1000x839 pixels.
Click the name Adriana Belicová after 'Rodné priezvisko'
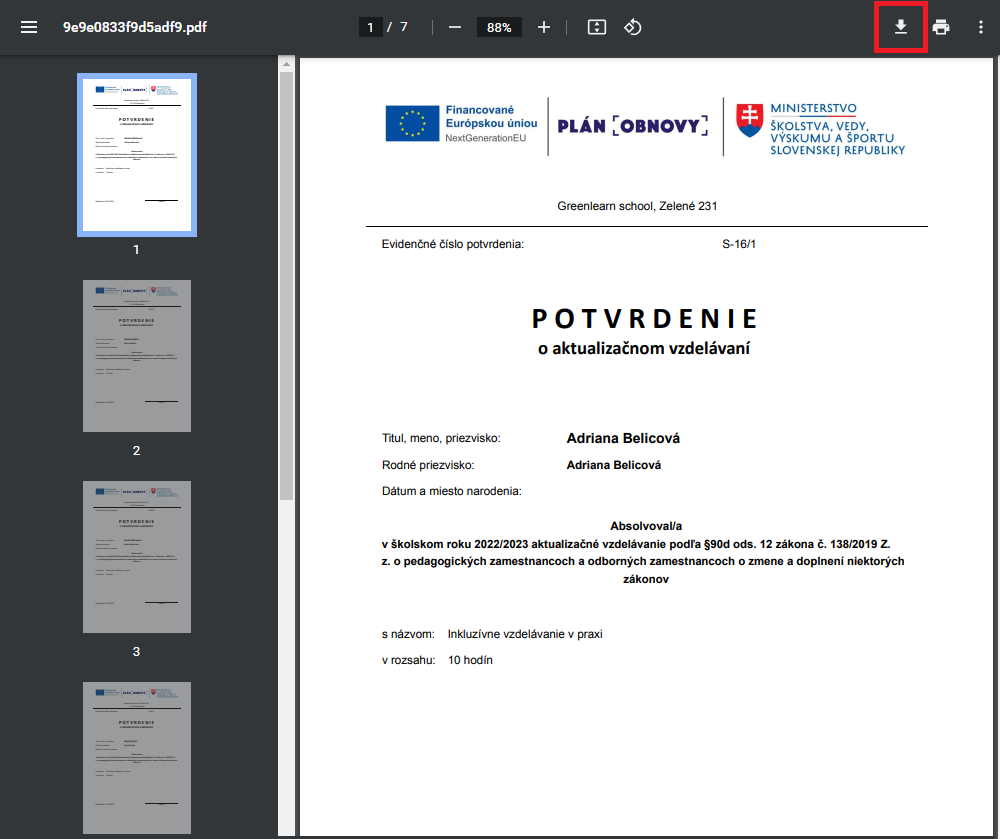(x=614, y=465)
